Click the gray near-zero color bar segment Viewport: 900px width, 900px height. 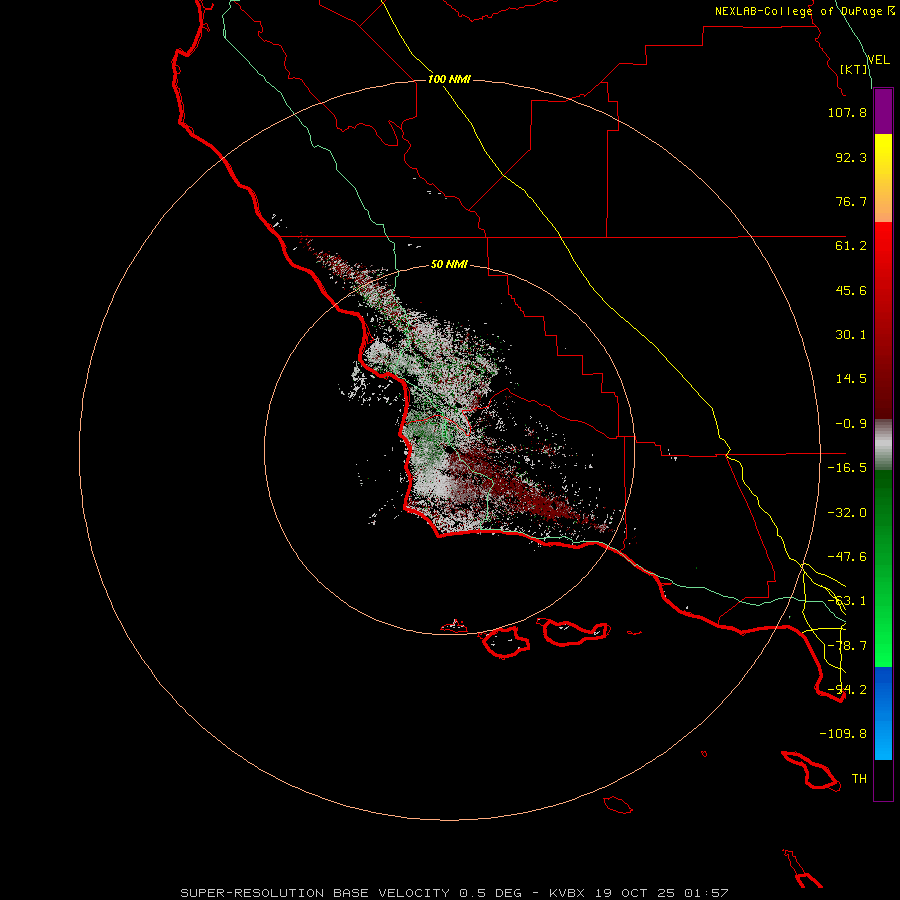pos(883,445)
